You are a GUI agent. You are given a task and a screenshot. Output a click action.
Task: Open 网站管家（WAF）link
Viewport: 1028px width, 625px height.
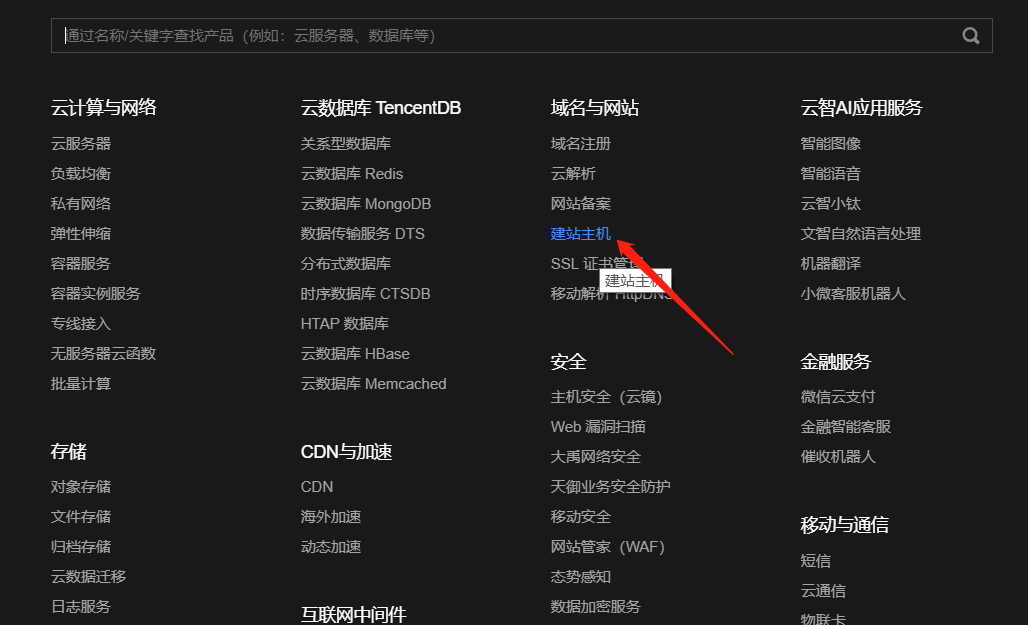[x=608, y=547]
